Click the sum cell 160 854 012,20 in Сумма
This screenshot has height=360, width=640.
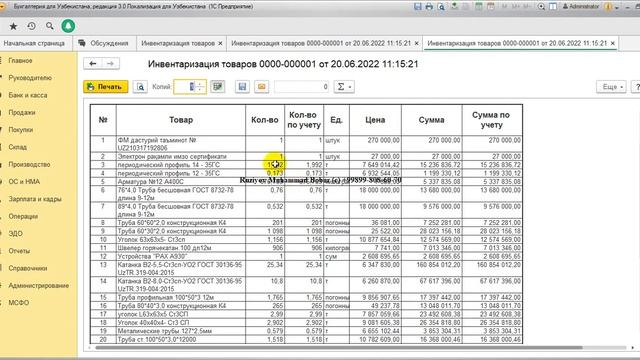coord(431,269)
